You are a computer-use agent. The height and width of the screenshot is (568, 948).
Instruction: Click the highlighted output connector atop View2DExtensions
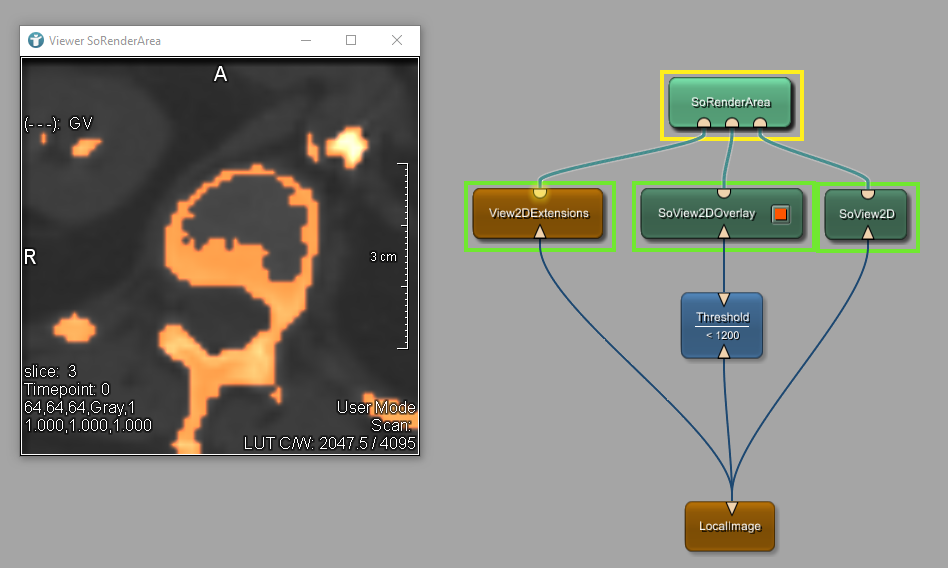click(x=540, y=191)
